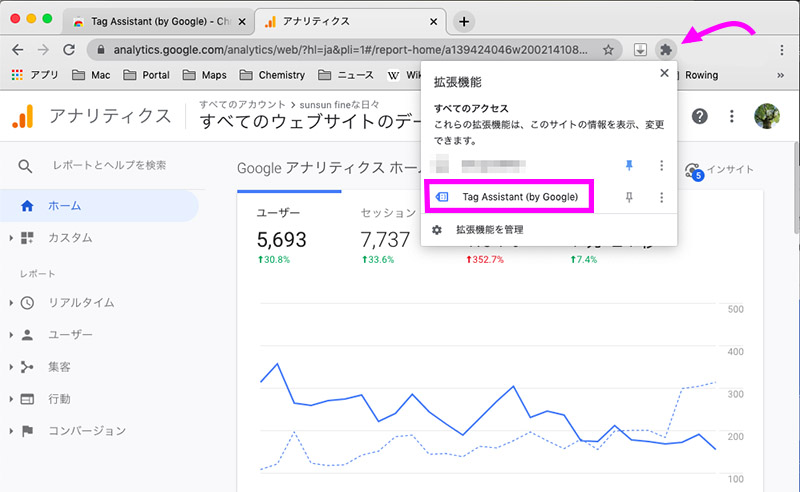Click the user profile avatar
The image size is (800, 492).
pos(767,116)
